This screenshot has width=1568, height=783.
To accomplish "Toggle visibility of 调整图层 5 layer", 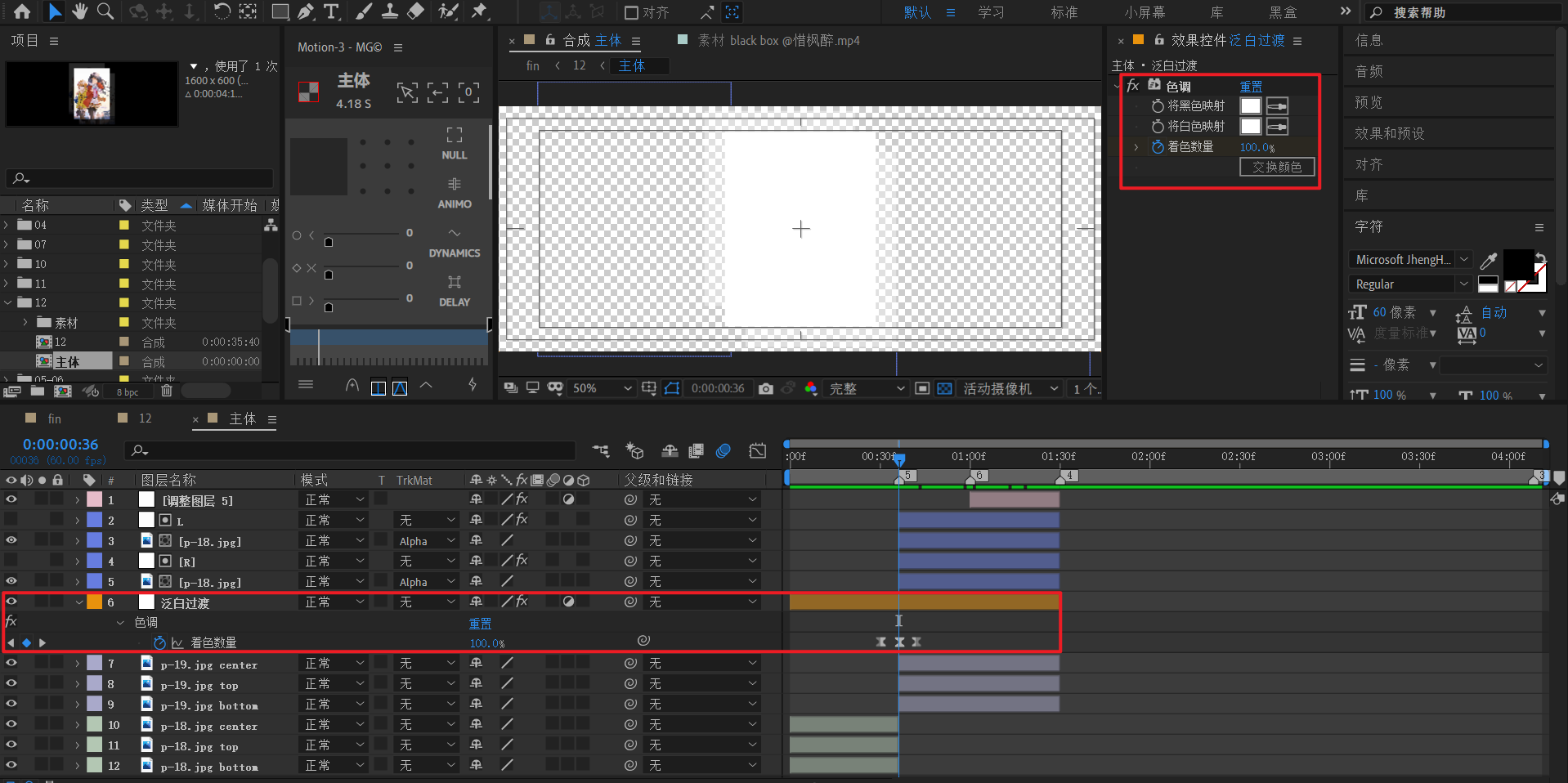I will [11, 499].
